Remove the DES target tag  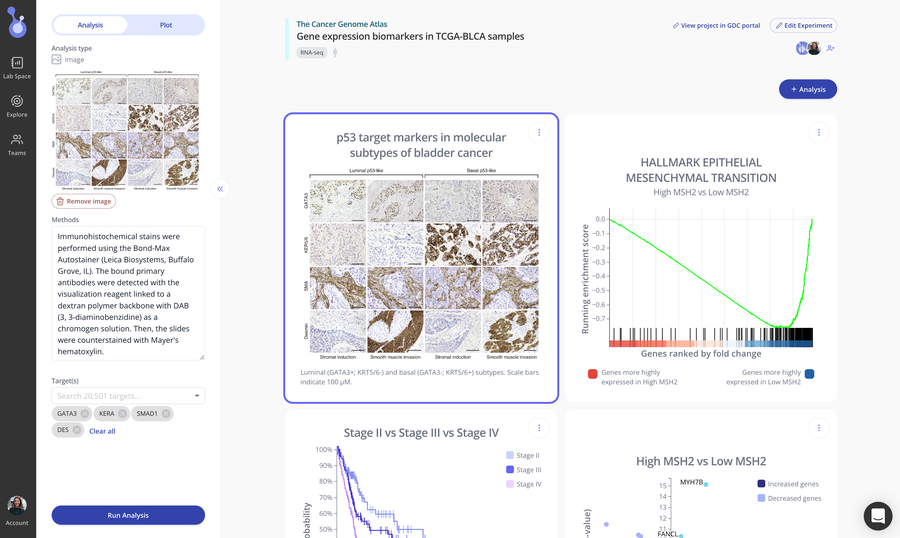pyautogui.click(x=76, y=430)
